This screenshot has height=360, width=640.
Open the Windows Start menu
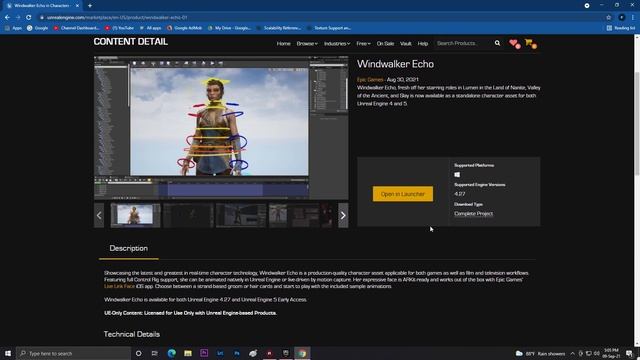tap(8, 353)
